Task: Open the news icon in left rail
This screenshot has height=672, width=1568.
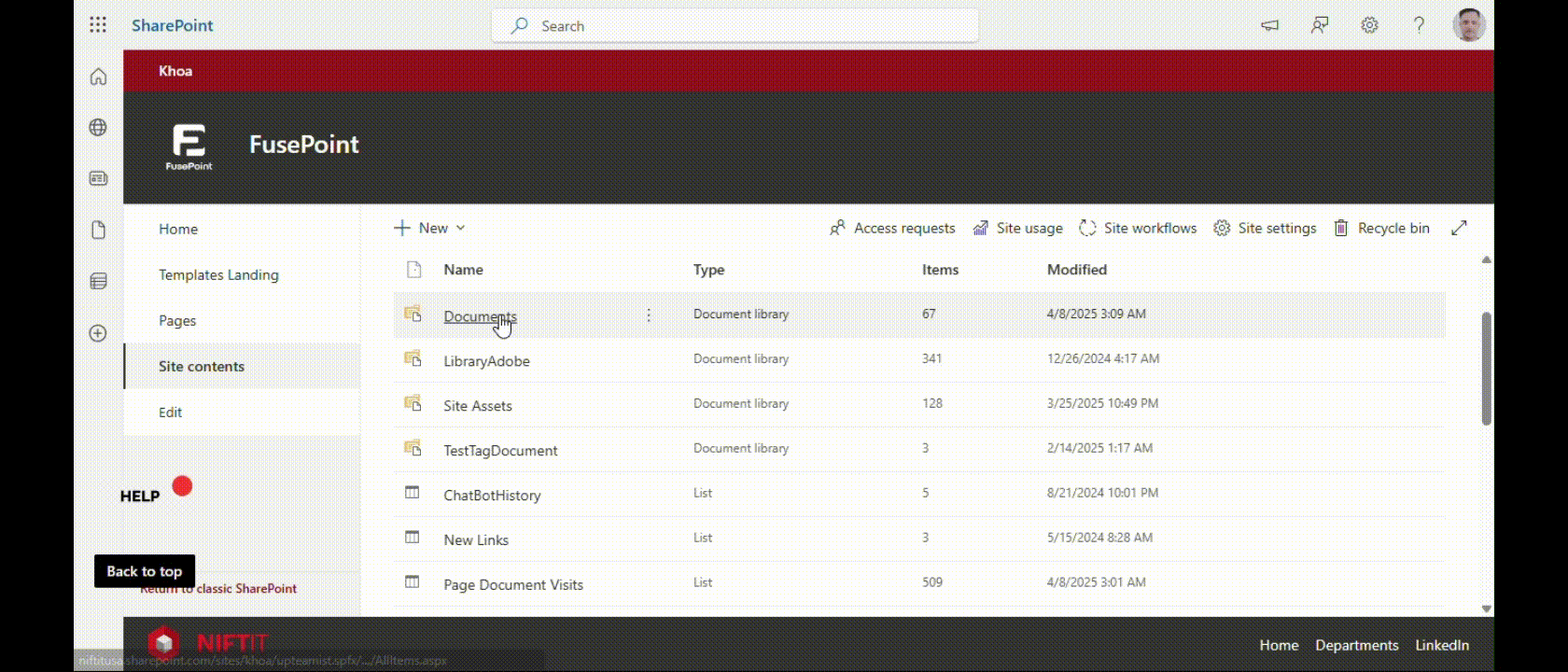Action: pyautogui.click(x=98, y=178)
